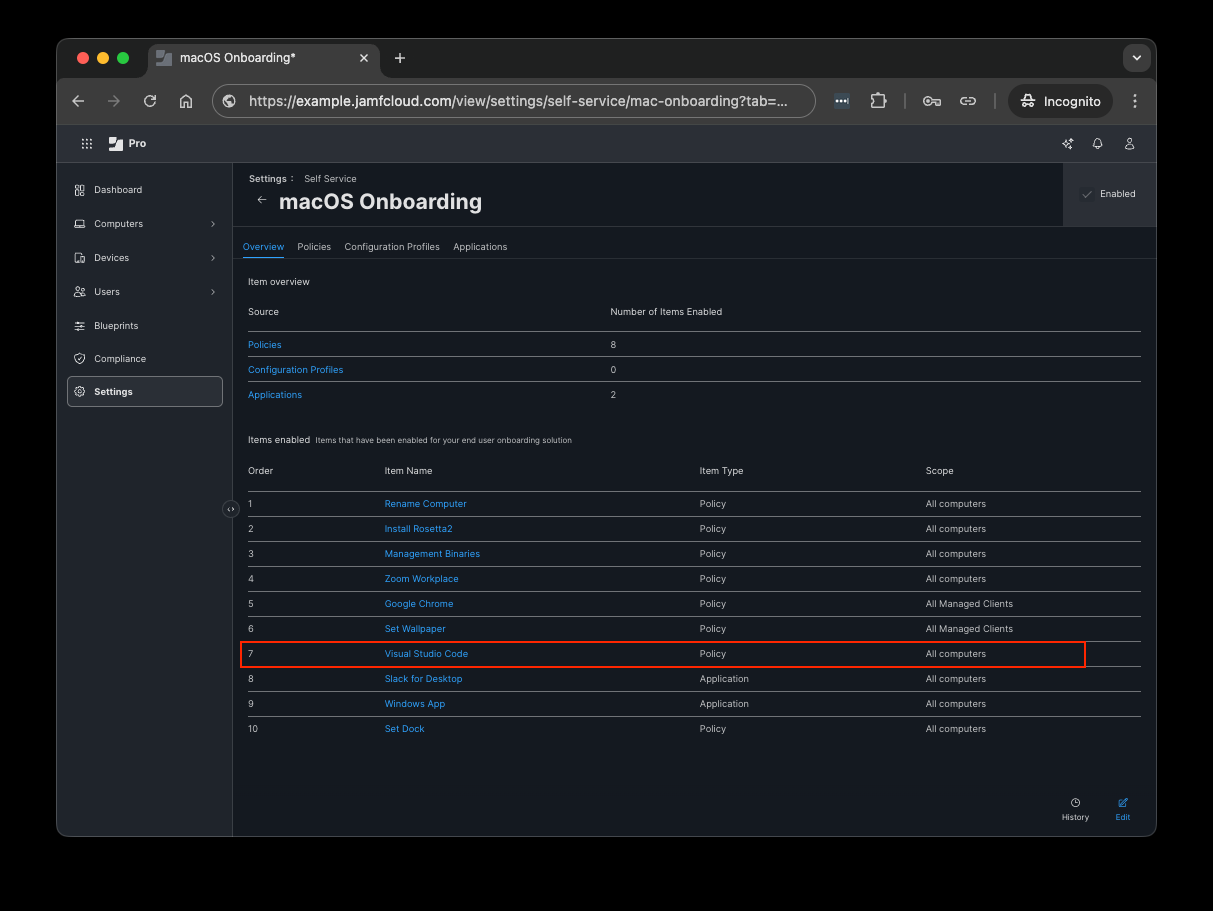Click the Jamf Pro logo
1213x911 pixels.
tap(127, 144)
